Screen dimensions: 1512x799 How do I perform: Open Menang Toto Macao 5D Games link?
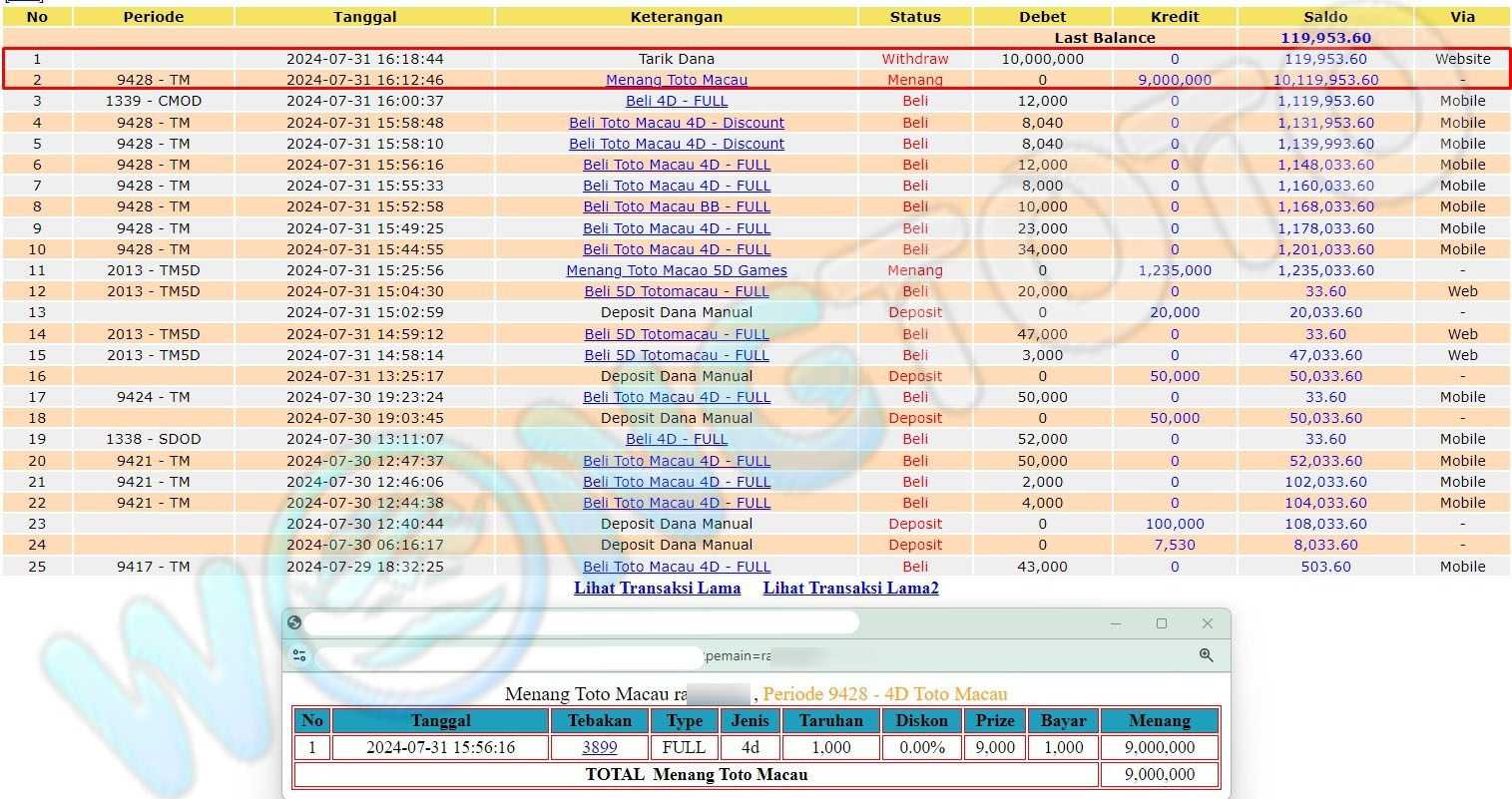[x=676, y=270]
